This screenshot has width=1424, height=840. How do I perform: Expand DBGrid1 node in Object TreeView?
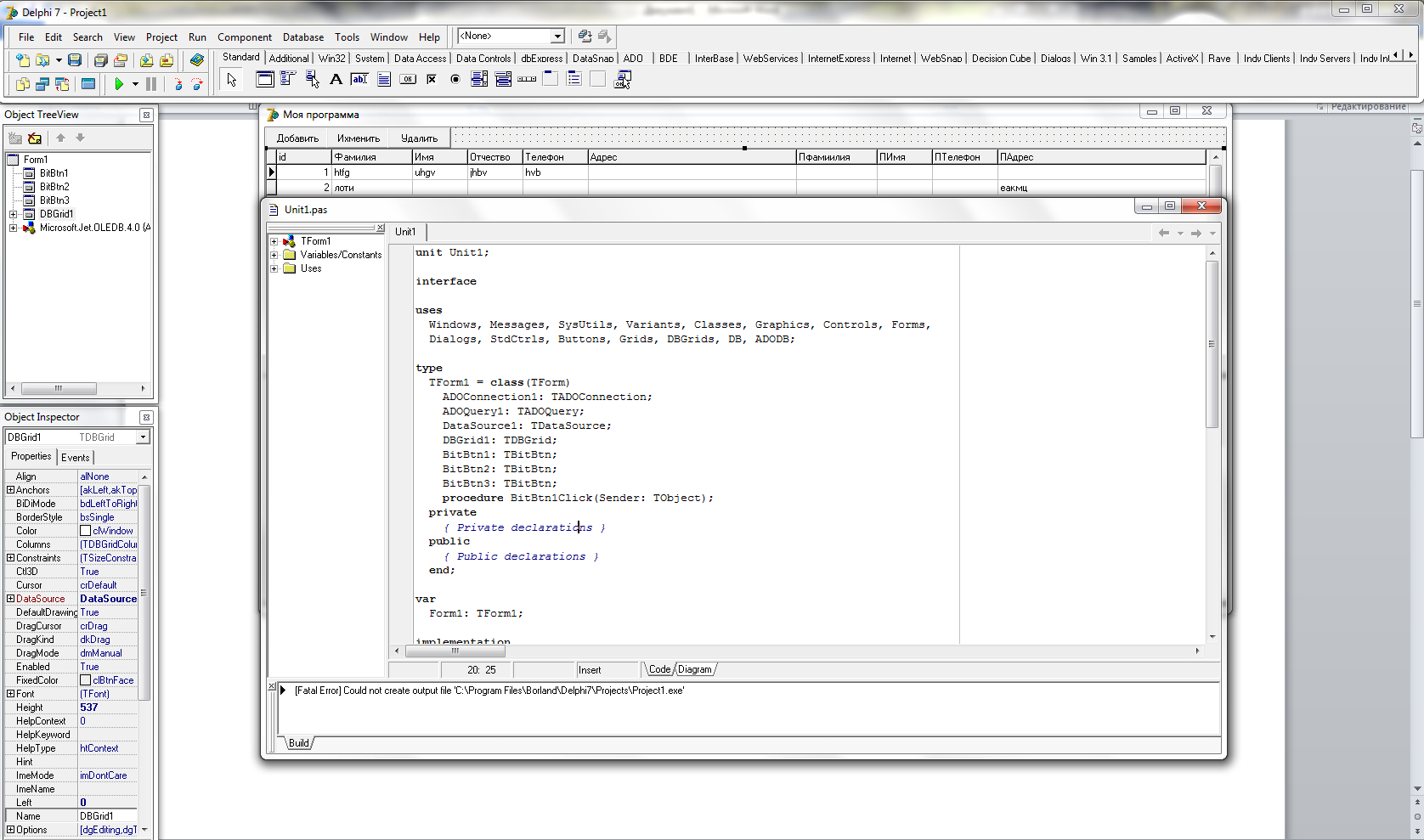coord(13,214)
